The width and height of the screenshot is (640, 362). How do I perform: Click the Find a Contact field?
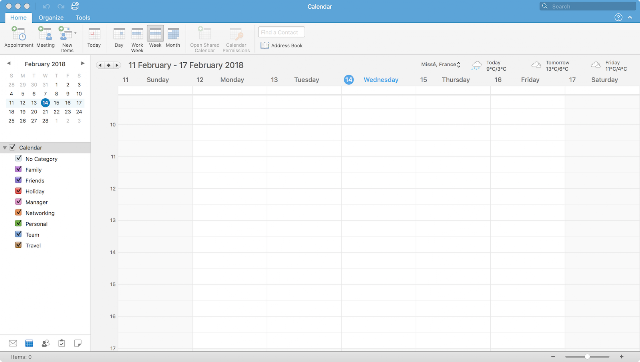point(281,32)
